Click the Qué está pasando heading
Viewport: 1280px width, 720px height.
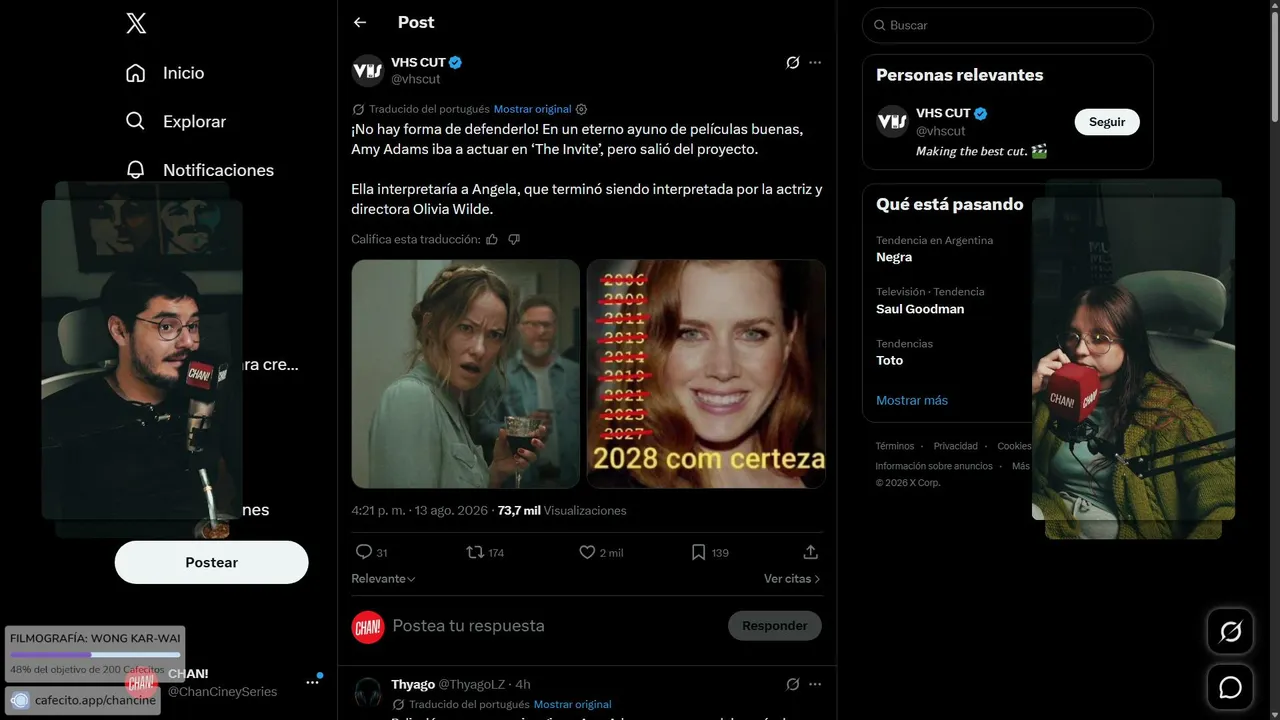click(950, 204)
